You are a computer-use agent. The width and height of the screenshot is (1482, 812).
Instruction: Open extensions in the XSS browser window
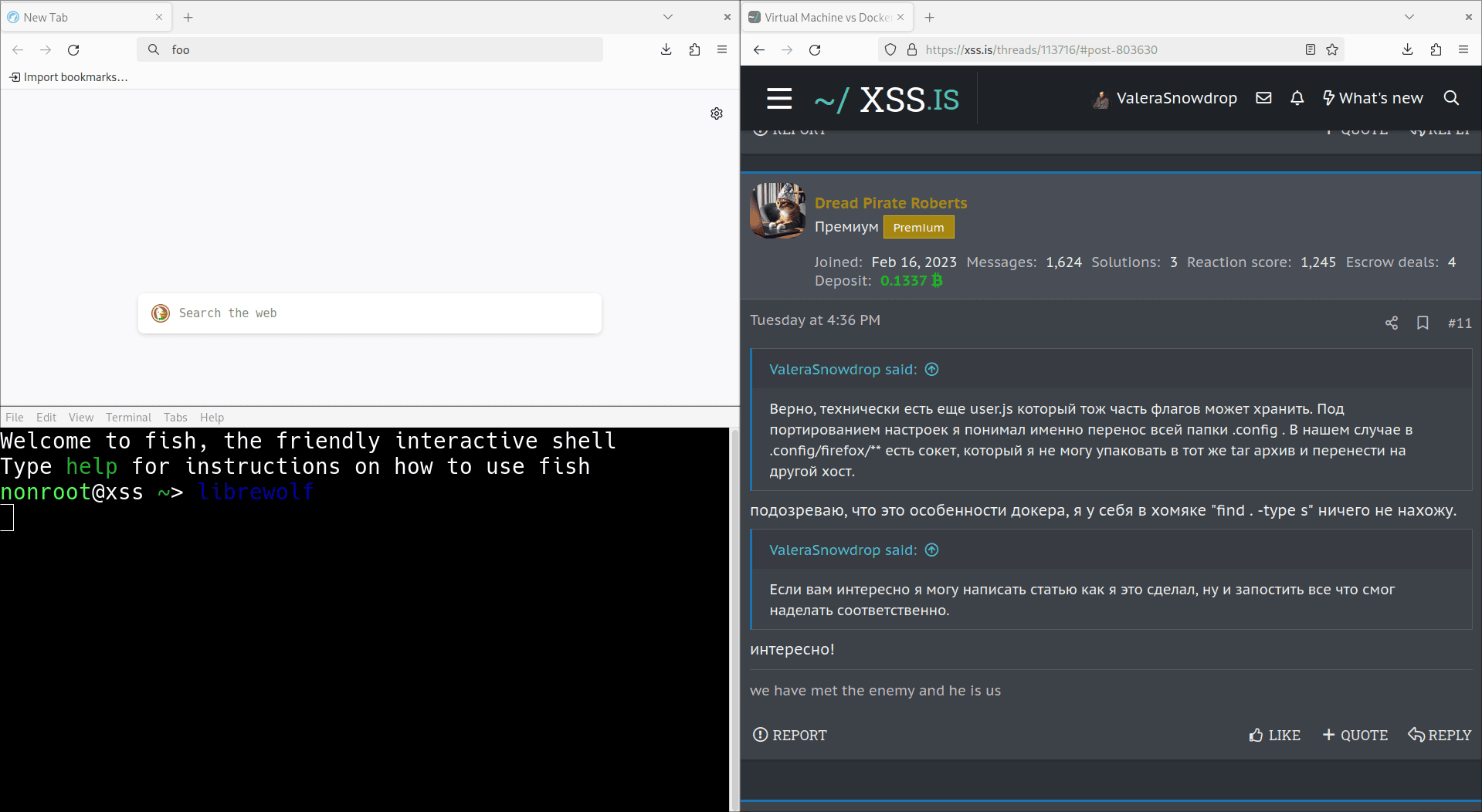point(1436,50)
